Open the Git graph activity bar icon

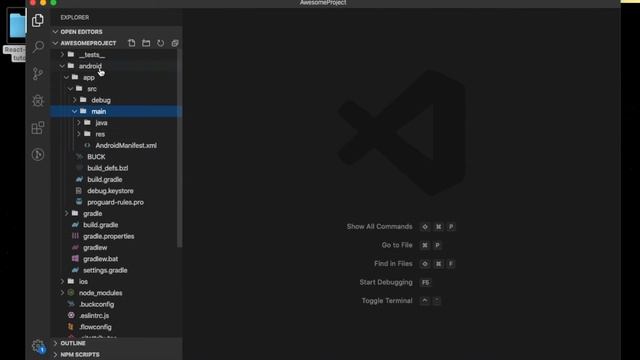(x=38, y=155)
